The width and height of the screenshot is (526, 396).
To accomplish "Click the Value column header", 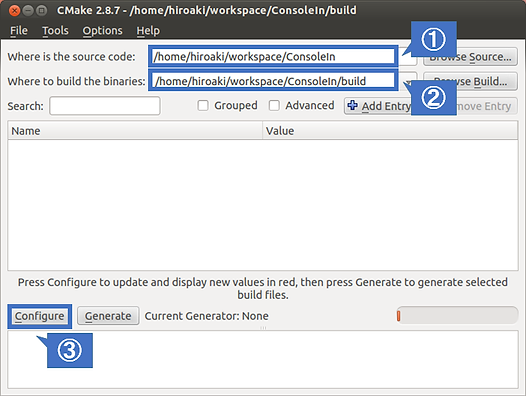I will click(x=390, y=131).
